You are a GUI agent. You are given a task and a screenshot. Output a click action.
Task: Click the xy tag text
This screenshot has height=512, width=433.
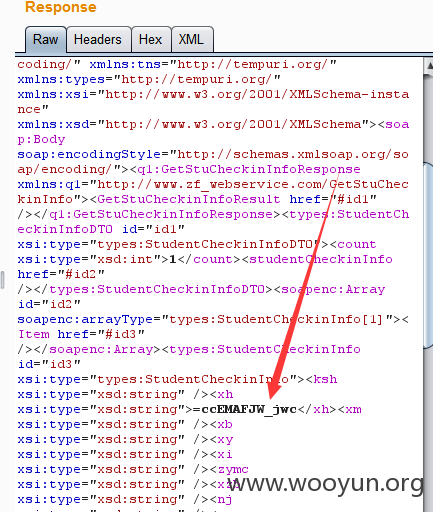point(225,439)
